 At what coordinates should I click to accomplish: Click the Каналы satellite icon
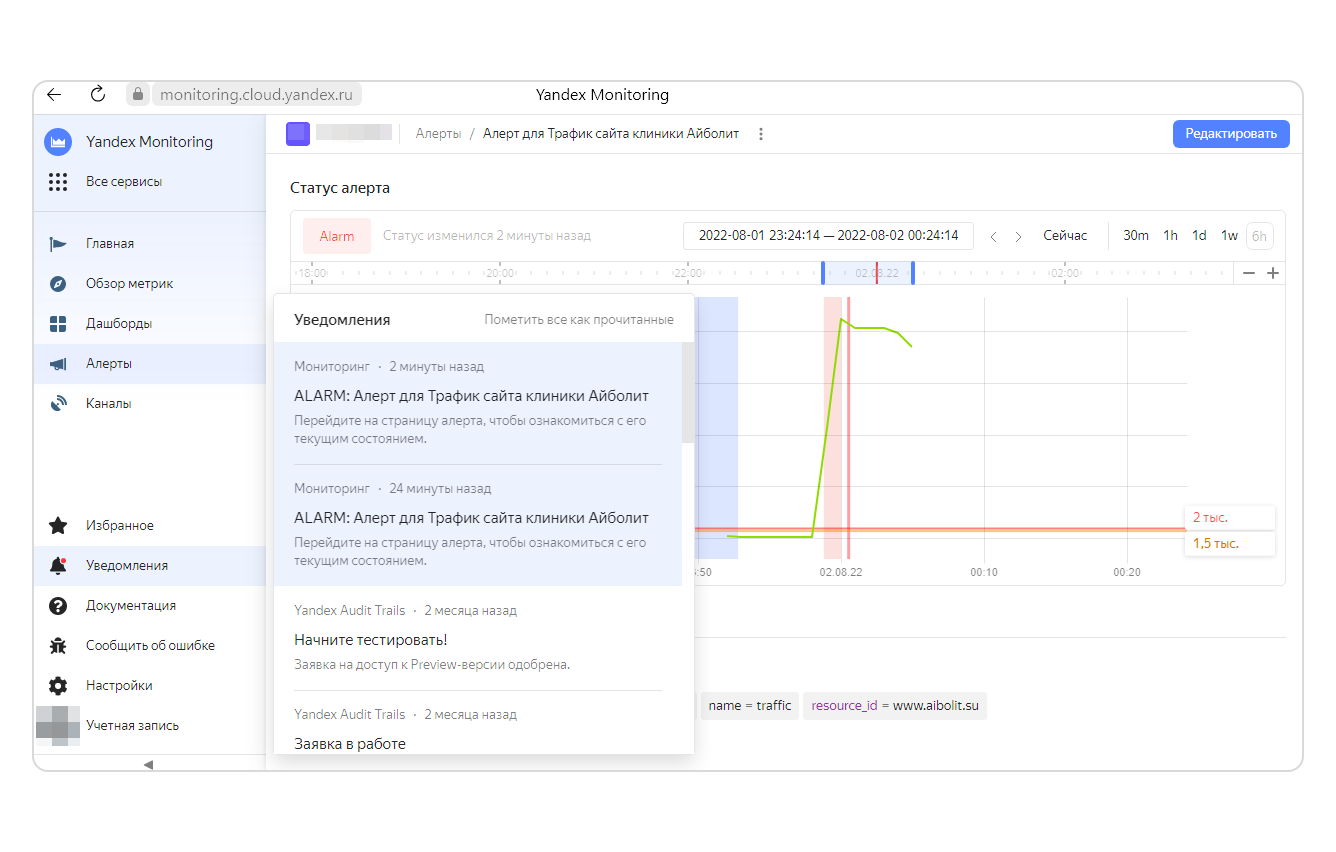58,404
